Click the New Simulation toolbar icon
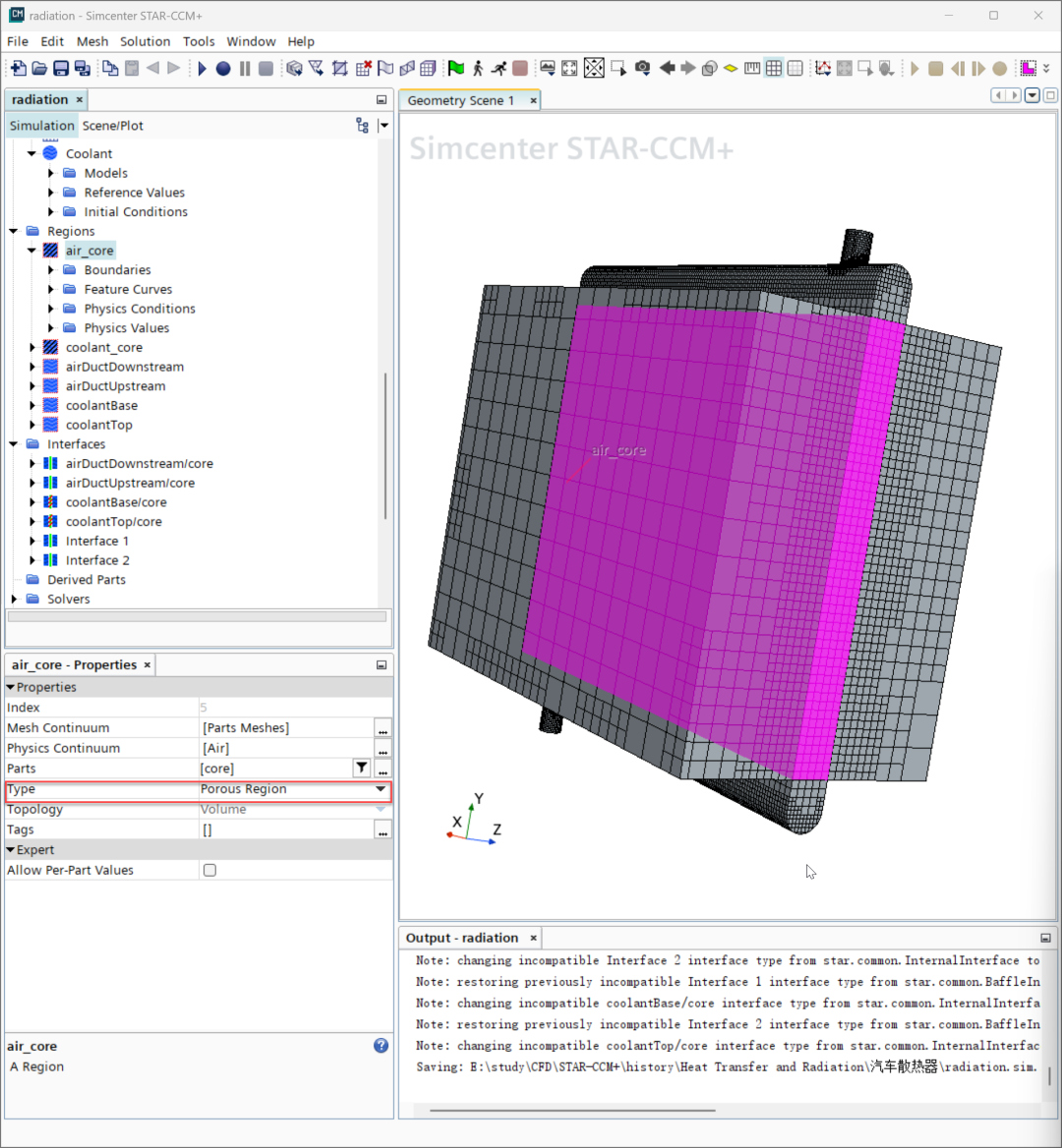1062x1148 pixels. pyautogui.click(x=19, y=69)
